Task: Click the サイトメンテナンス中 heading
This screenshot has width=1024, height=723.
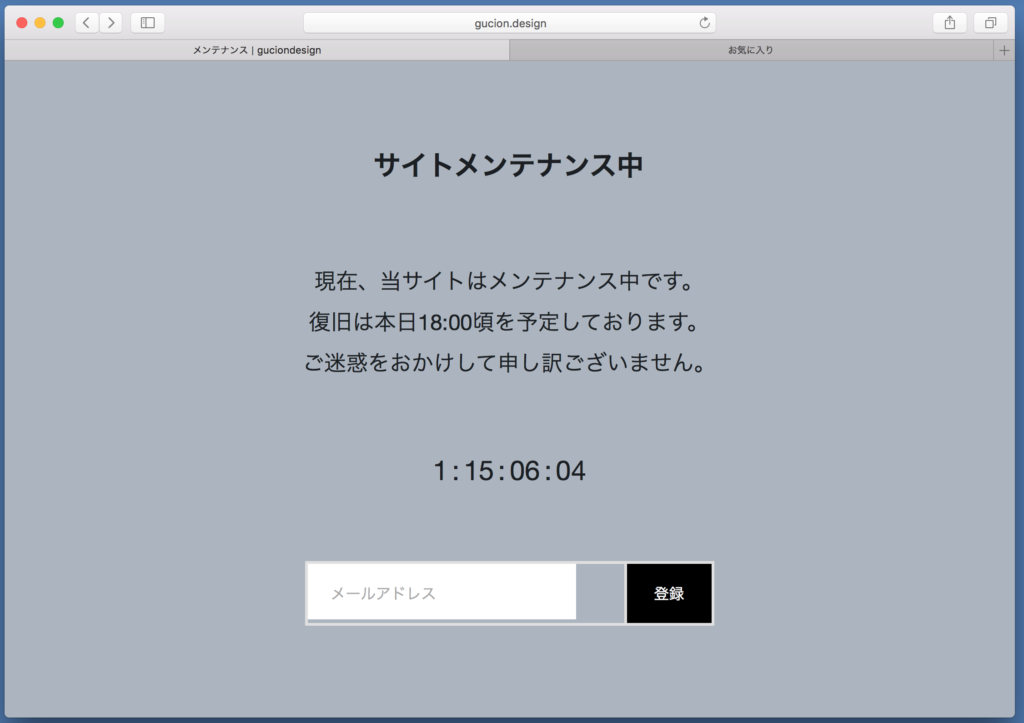Action: tap(509, 165)
